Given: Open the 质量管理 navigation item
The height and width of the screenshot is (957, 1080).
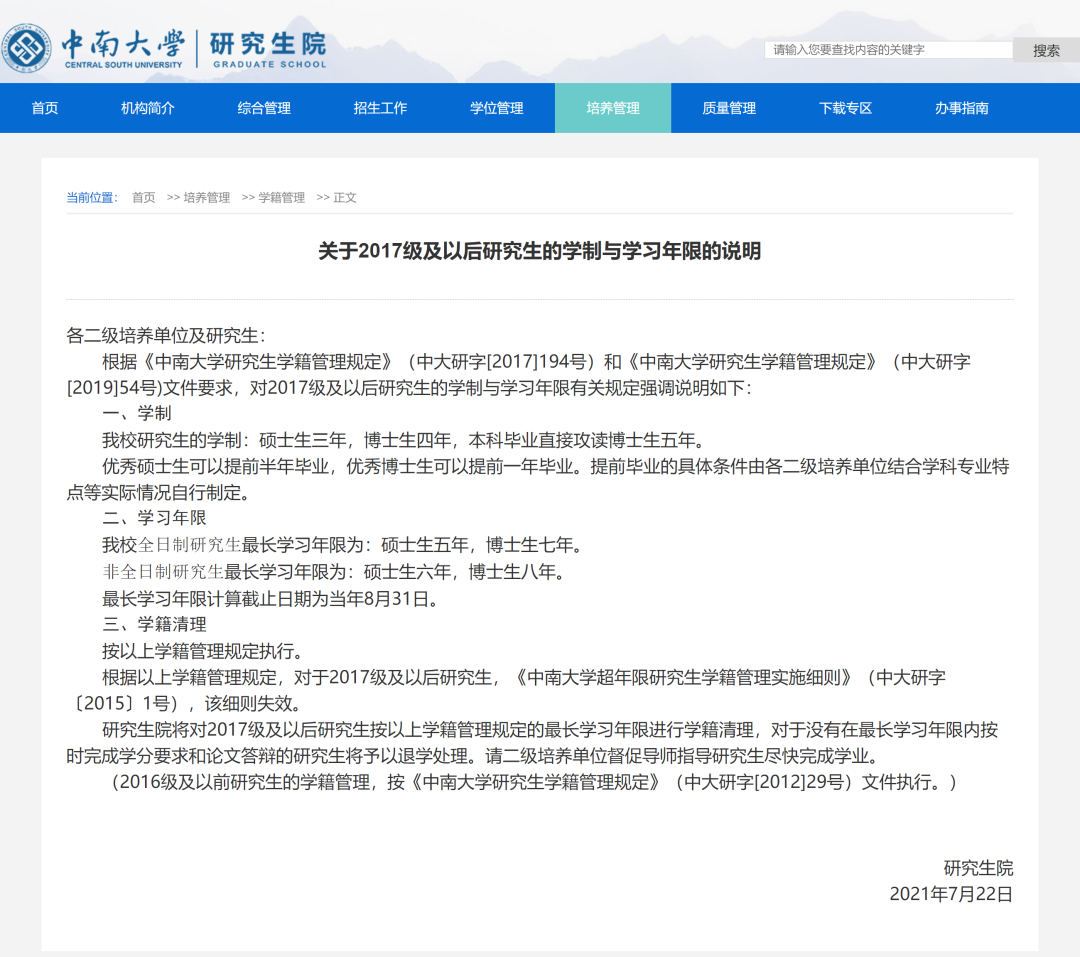Looking at the screenshot, I should coord(729,108).
